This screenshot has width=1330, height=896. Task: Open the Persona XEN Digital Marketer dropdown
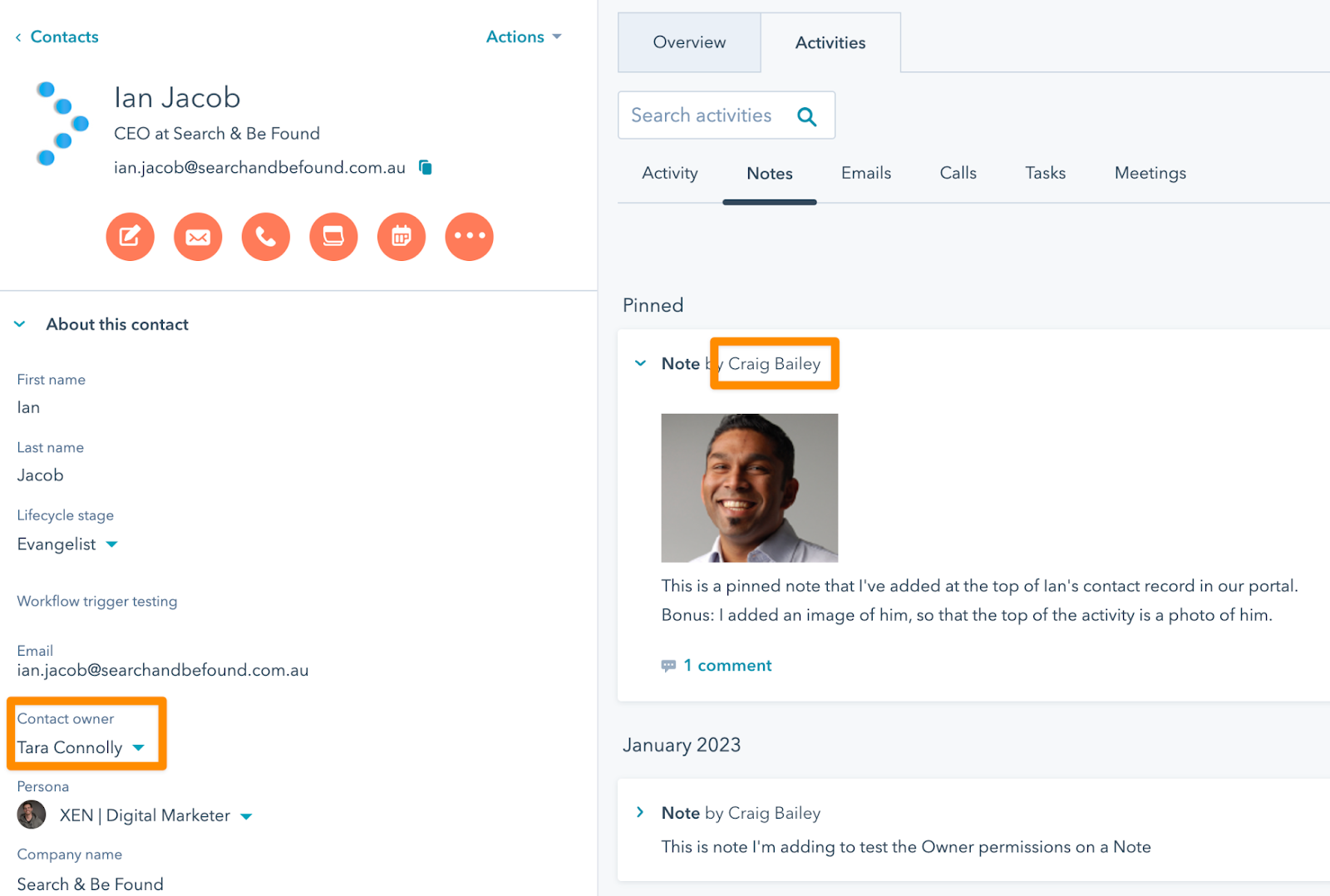point(155,815)
